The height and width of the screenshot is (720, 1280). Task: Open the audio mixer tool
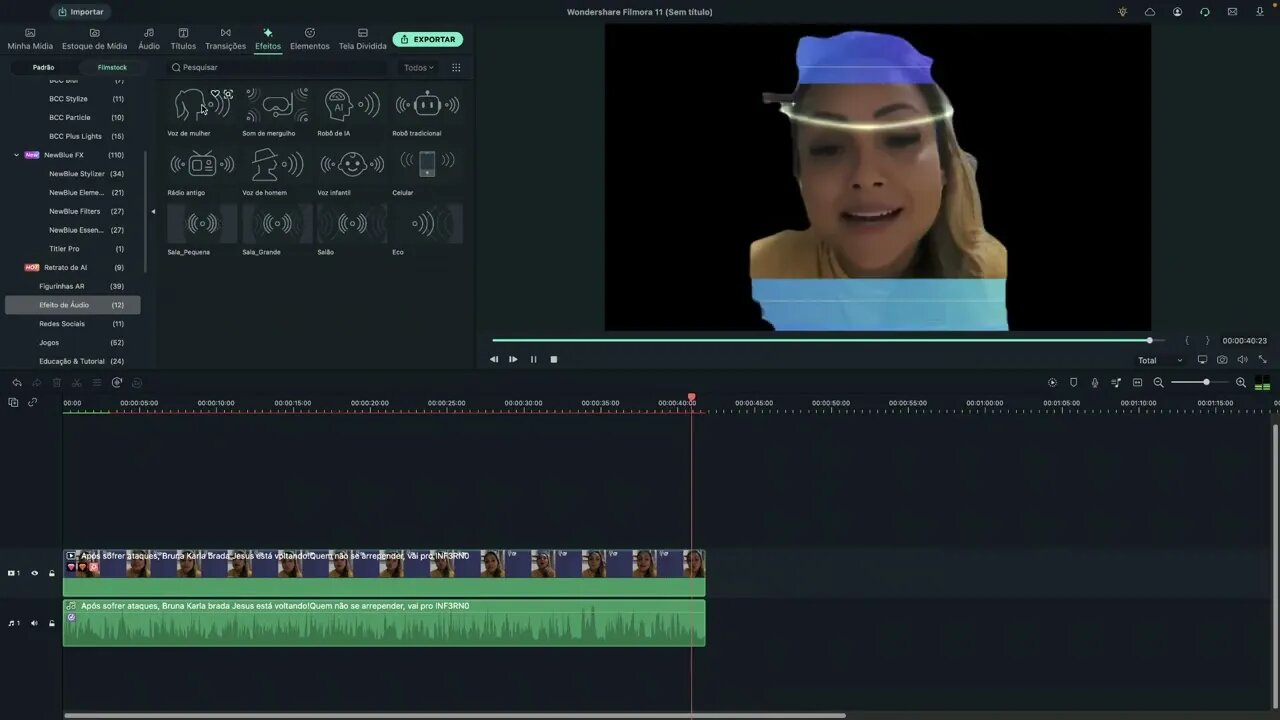1116,383
